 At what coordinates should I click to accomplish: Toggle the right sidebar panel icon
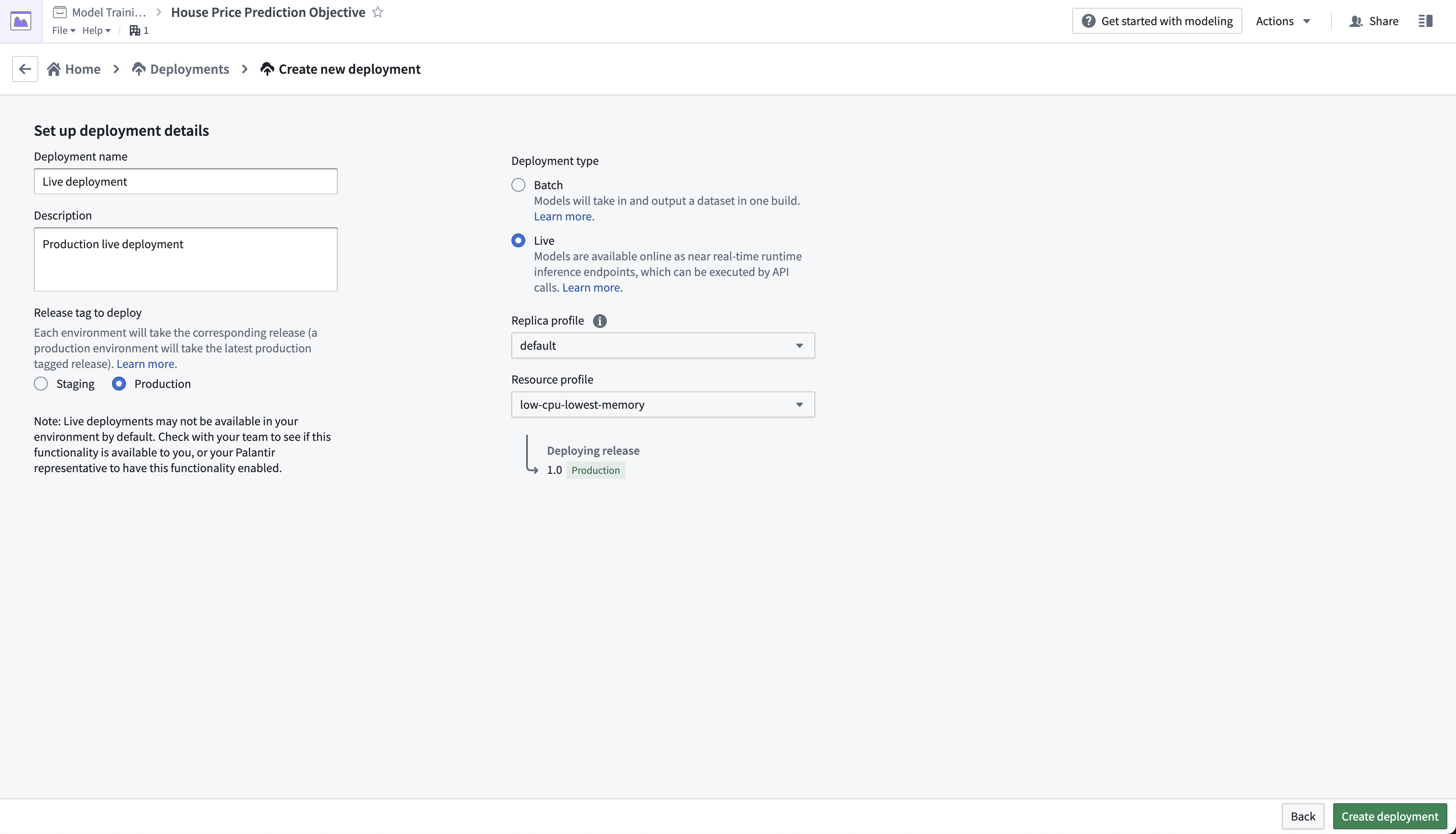(x=1426, y=21)
